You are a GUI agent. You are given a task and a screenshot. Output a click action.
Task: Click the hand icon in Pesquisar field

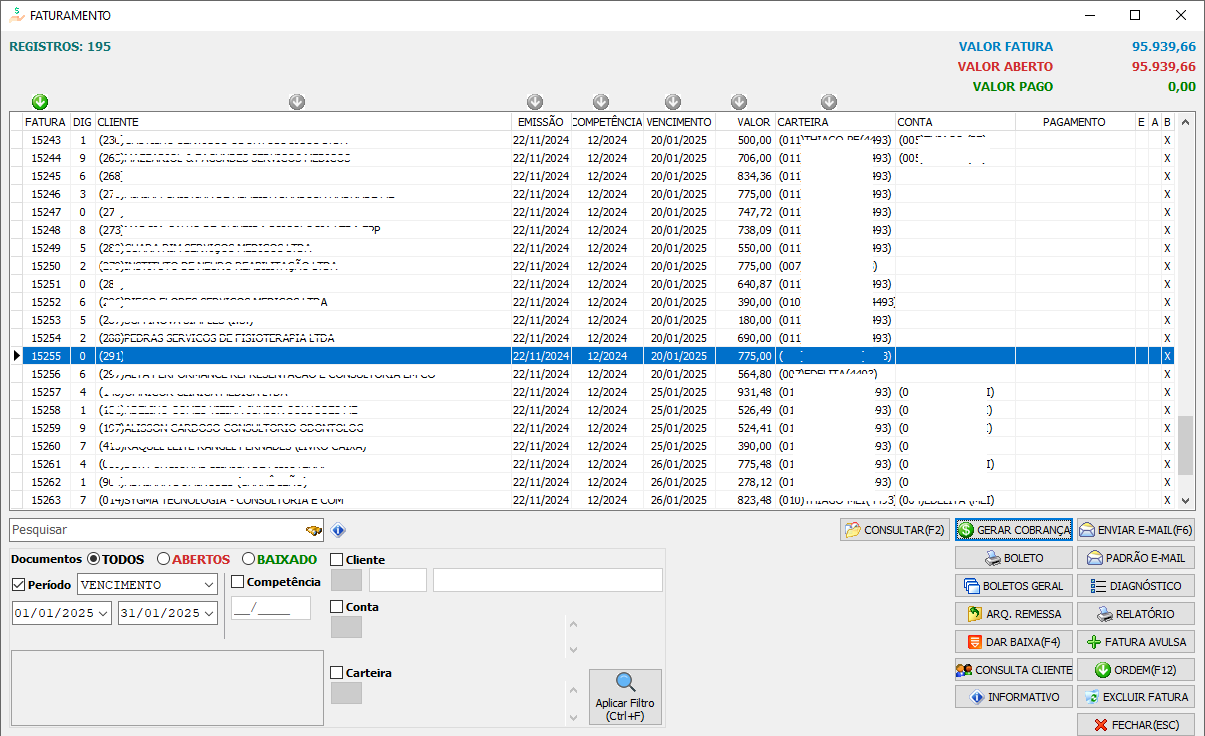(x=314, y=530)
